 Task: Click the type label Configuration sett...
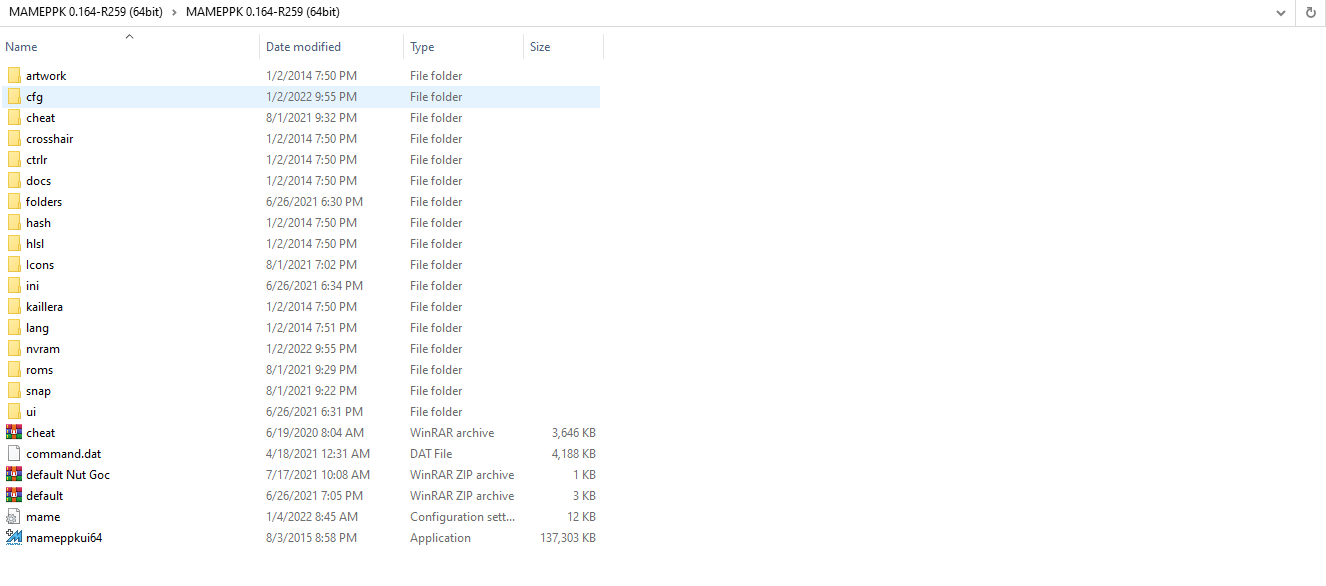point(463,517)
